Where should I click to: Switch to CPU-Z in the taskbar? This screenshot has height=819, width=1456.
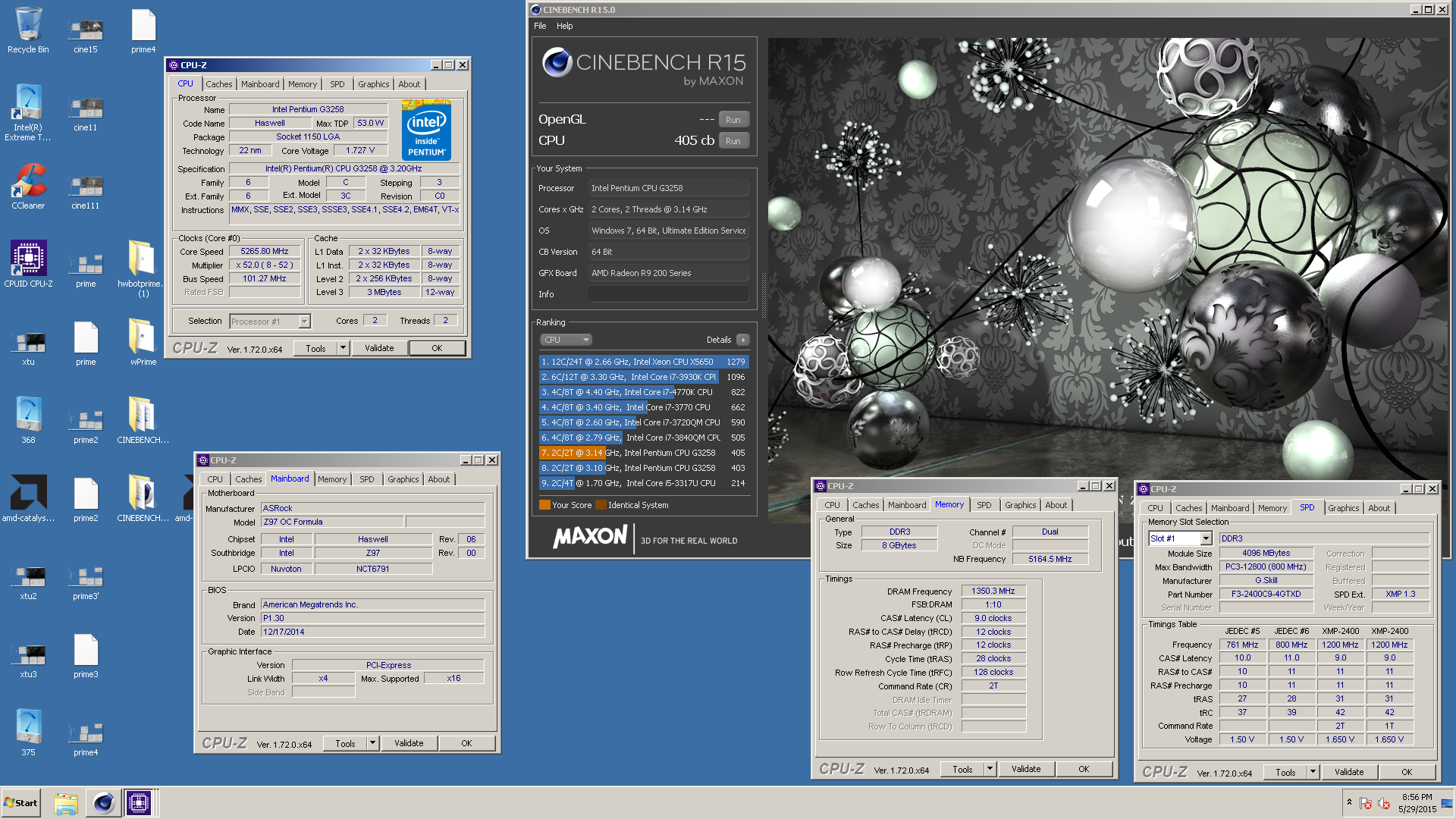tap(139, 802)
